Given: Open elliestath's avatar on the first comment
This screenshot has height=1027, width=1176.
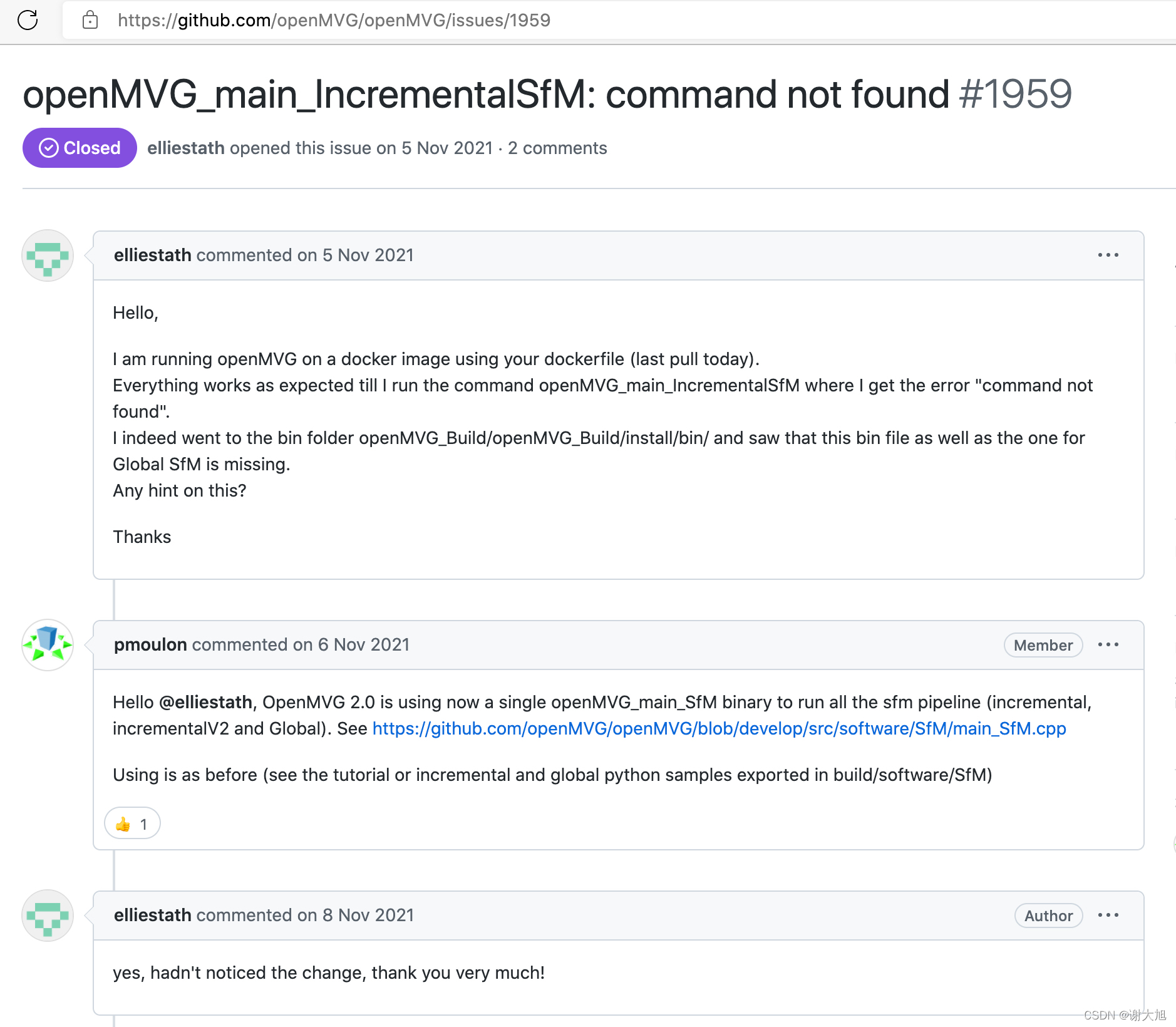Looking at the screenshot, I should click(47, 255).
